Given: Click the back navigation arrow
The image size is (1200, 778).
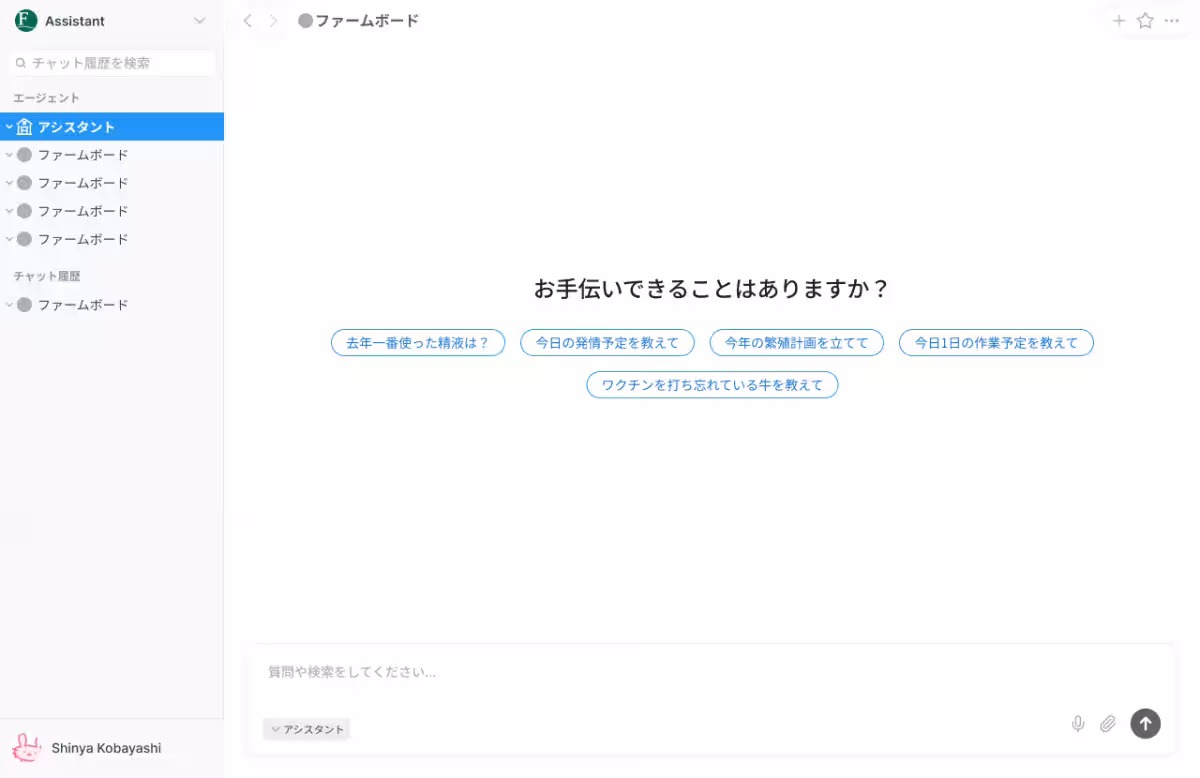Looking at the screenshot, I should click(x=247, y=20).
